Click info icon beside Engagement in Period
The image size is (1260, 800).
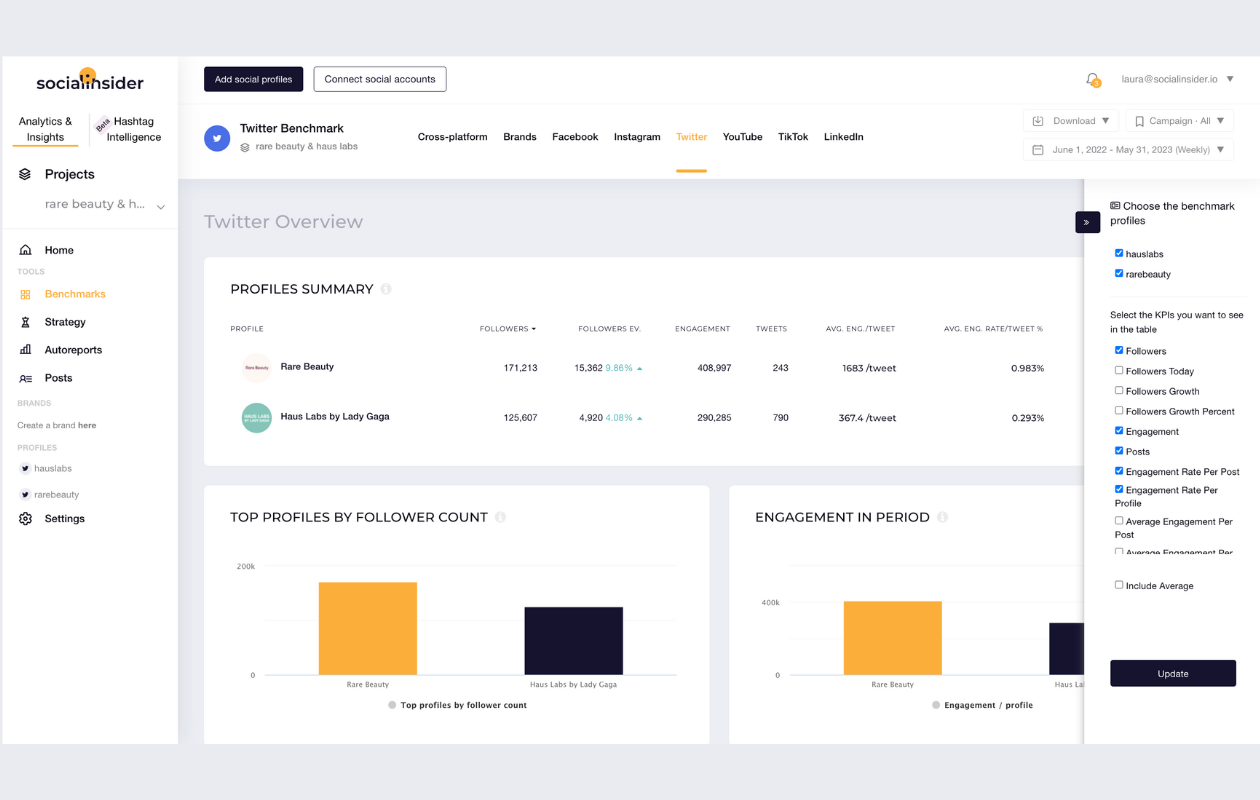click(942, 517)
